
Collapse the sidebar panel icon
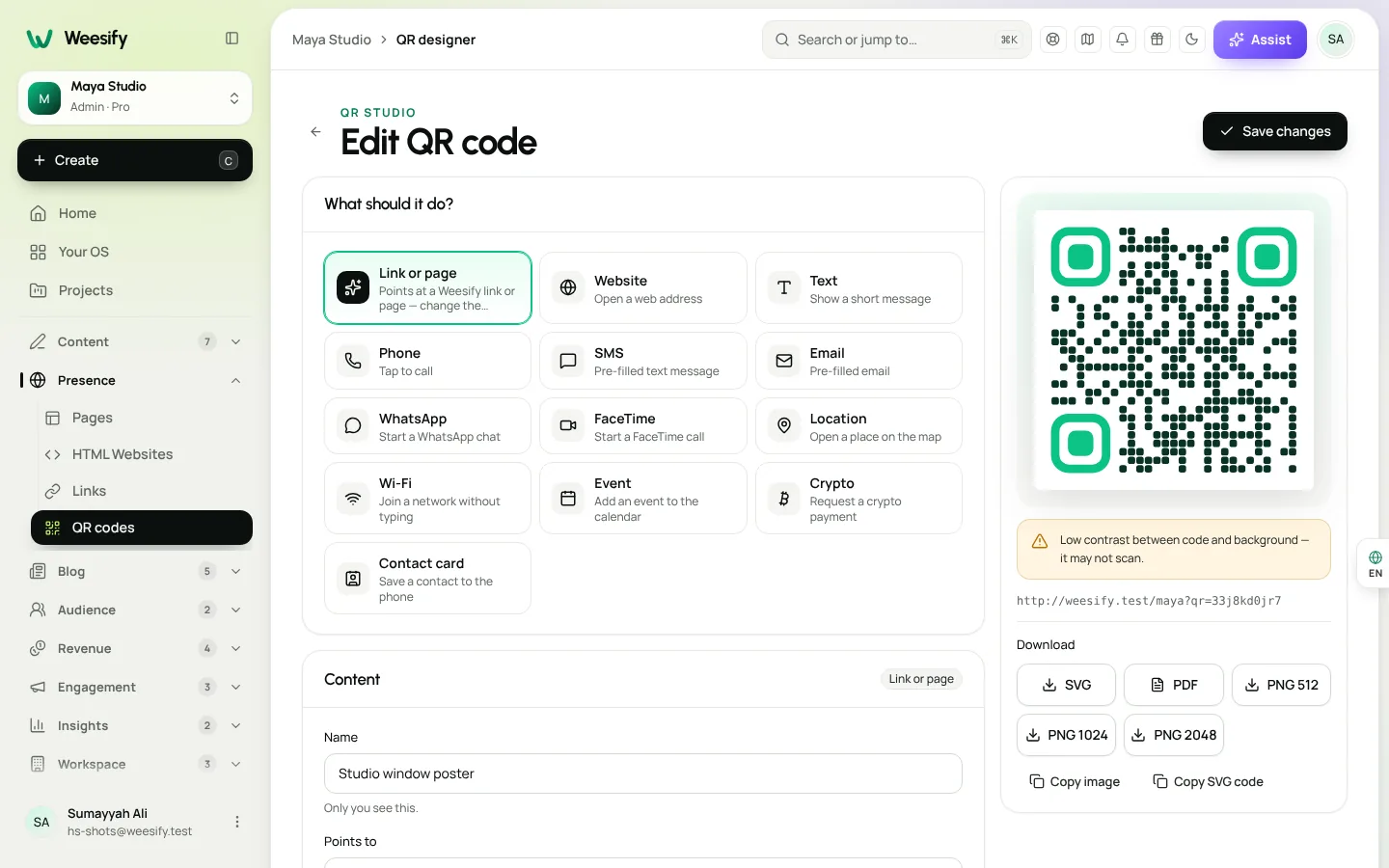point(231,39)
